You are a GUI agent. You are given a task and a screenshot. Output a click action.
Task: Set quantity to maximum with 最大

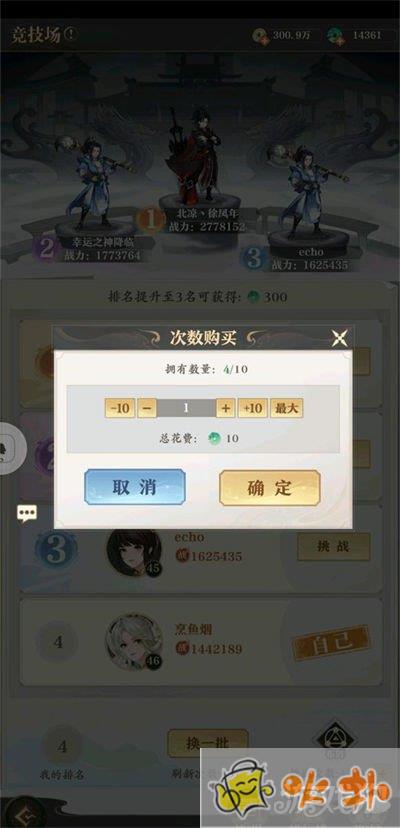286,408
